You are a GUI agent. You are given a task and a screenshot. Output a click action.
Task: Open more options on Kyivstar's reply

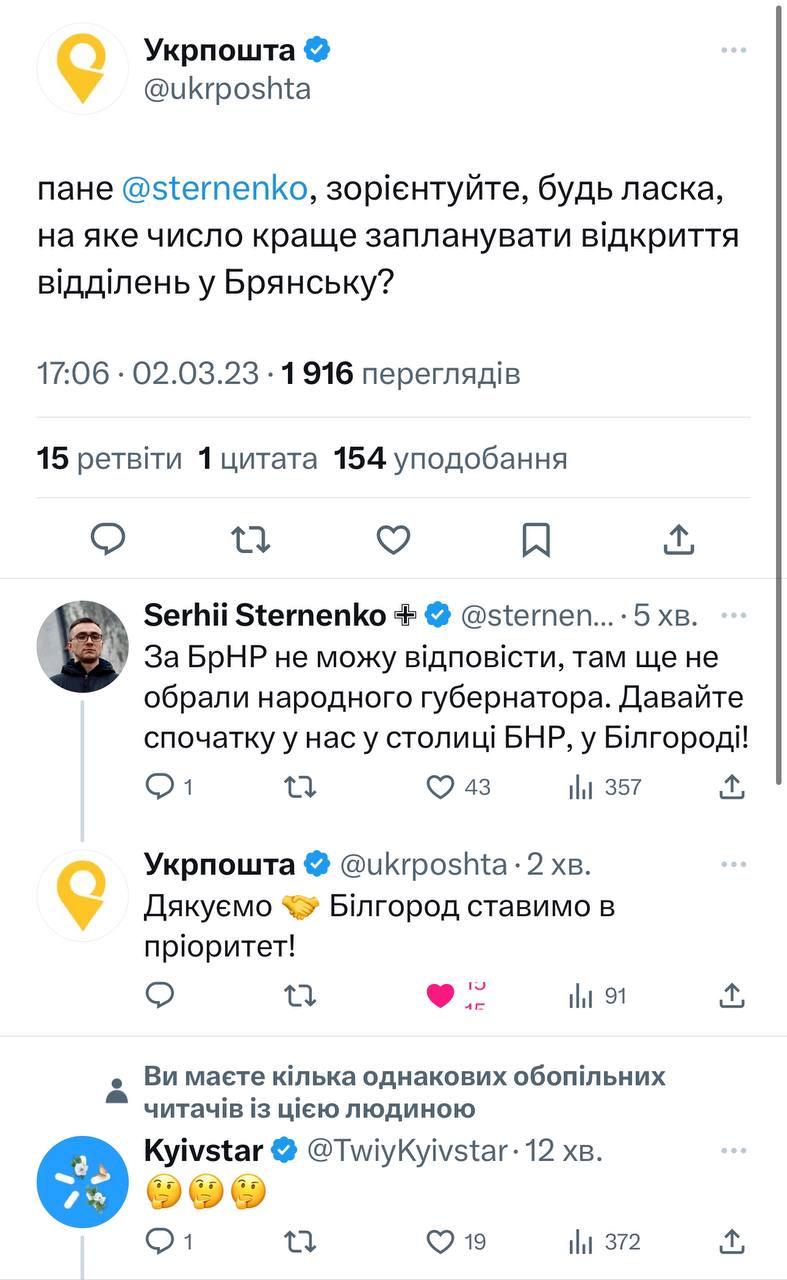click(733, 1151)
